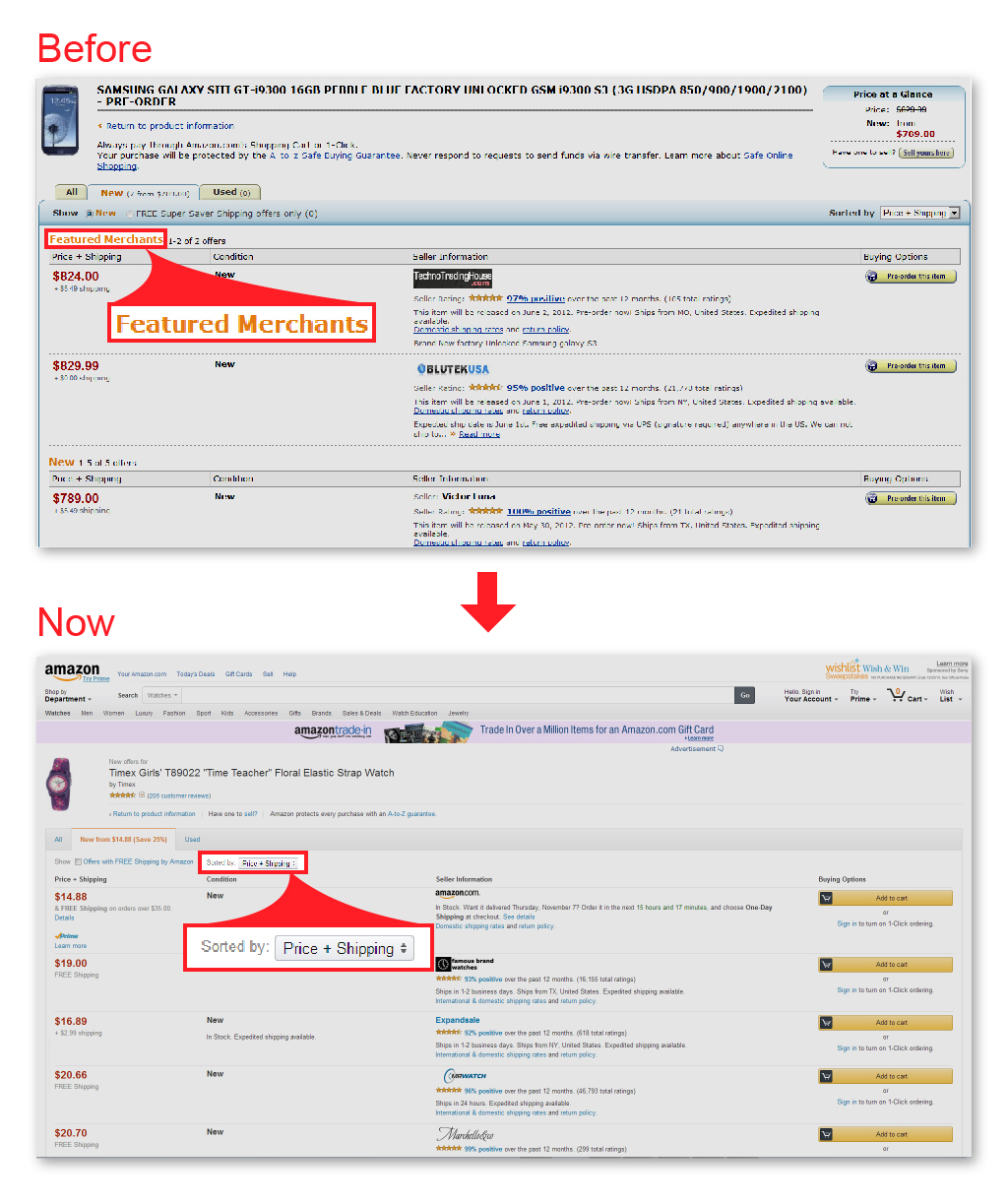Open the Samsung Galaxy S III product thumbnail
The image size is (1008, 1204).
(x=61, y=120)
